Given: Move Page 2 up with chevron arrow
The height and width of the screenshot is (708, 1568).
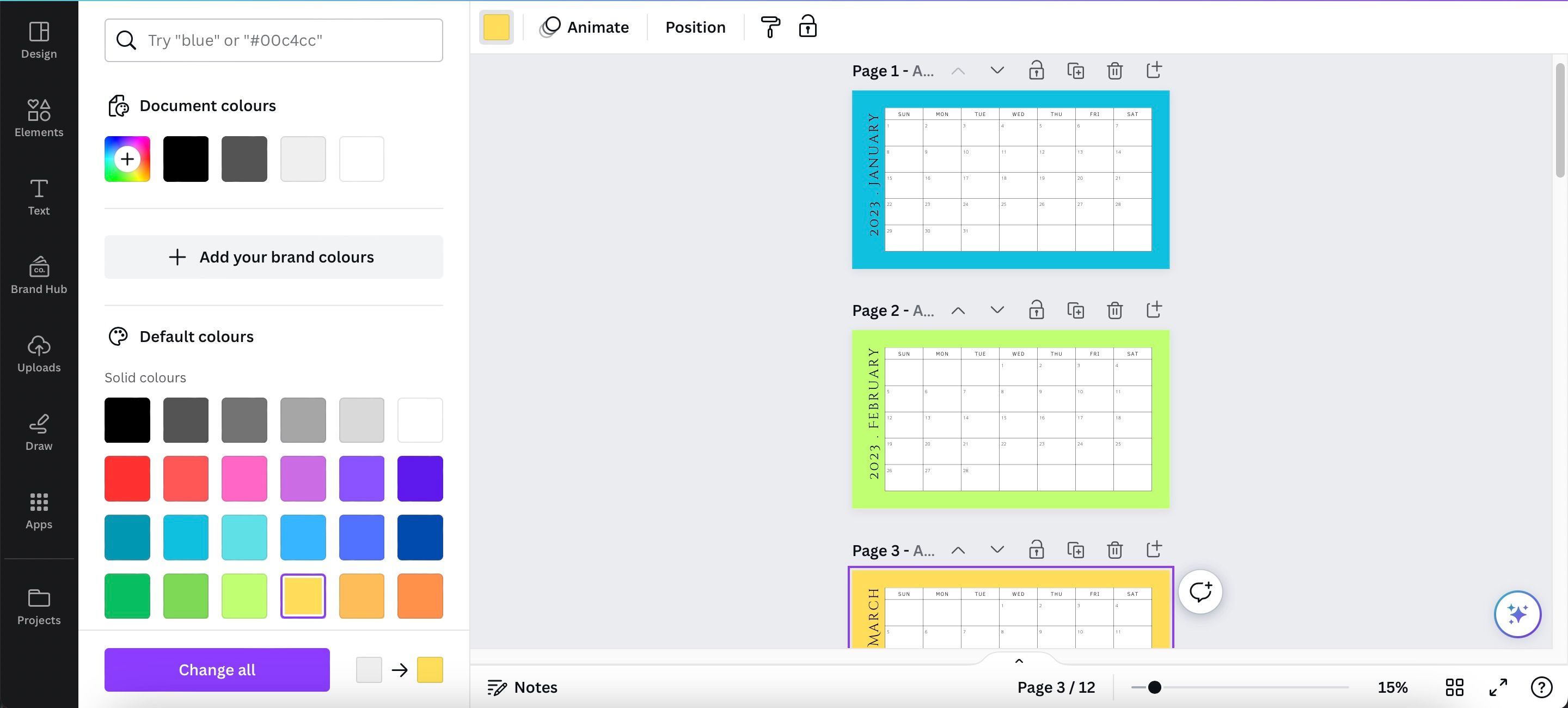Looking at the screenshot, I should [x=958, y=310].
